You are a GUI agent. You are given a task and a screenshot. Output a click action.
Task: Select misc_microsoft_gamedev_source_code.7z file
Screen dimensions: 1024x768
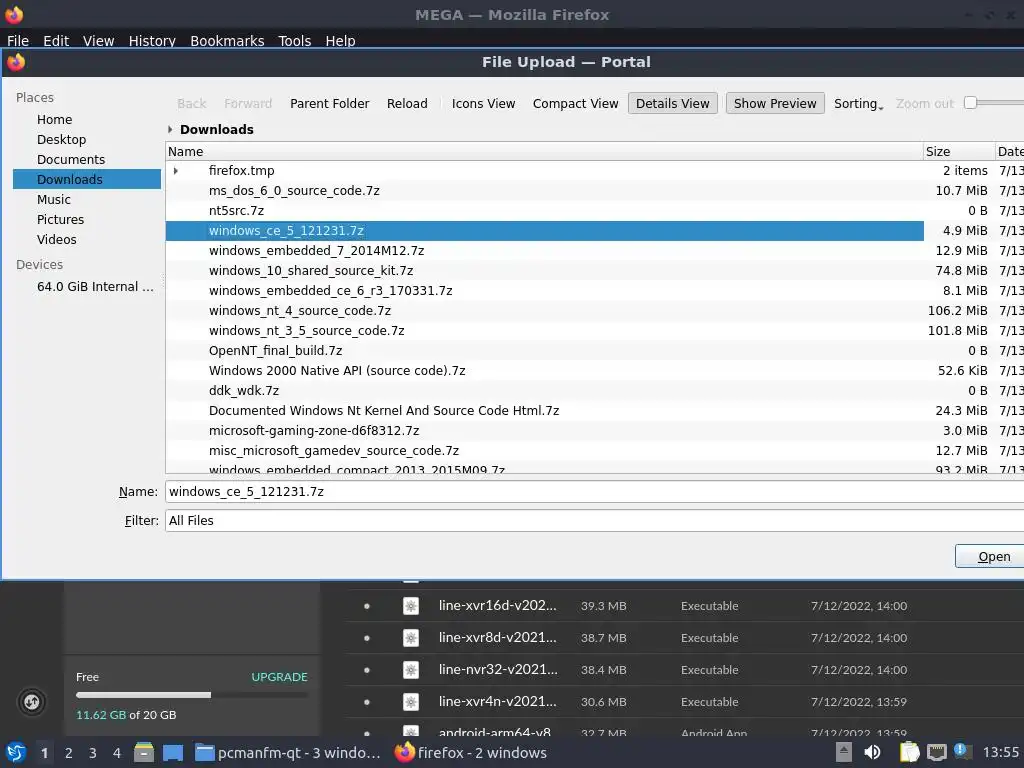(x=334, y=451)
